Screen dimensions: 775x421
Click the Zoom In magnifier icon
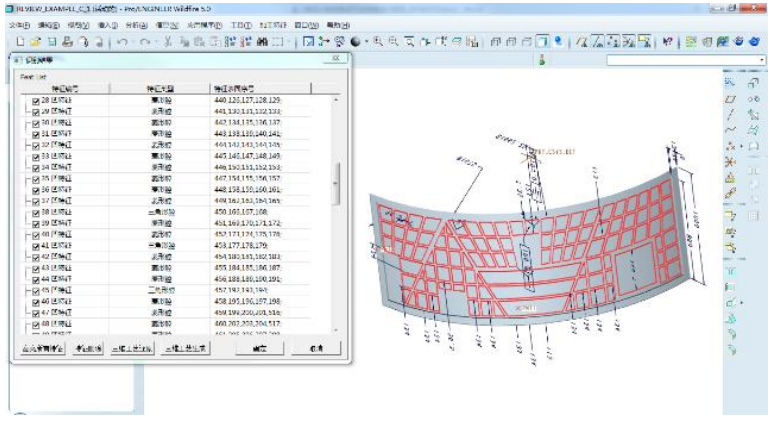[x=379, y=42]
